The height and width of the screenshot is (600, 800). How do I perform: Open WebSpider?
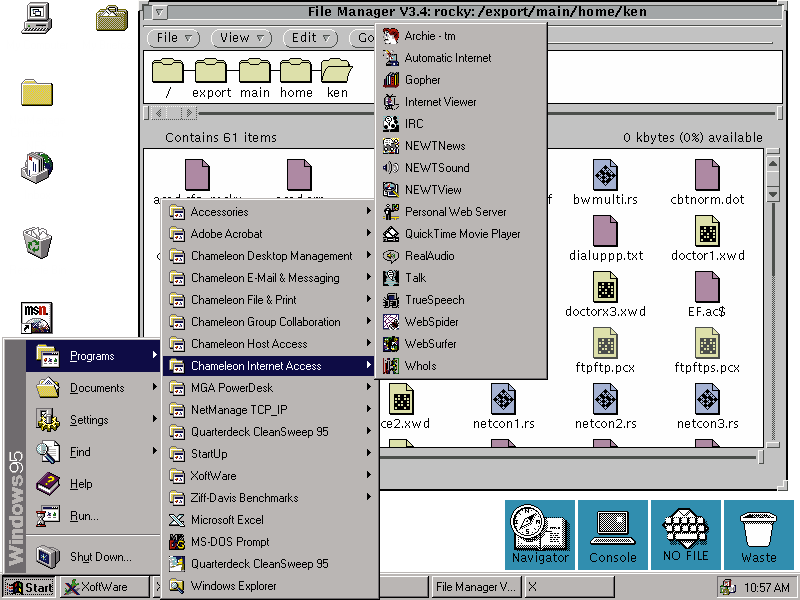coord(461,321)
